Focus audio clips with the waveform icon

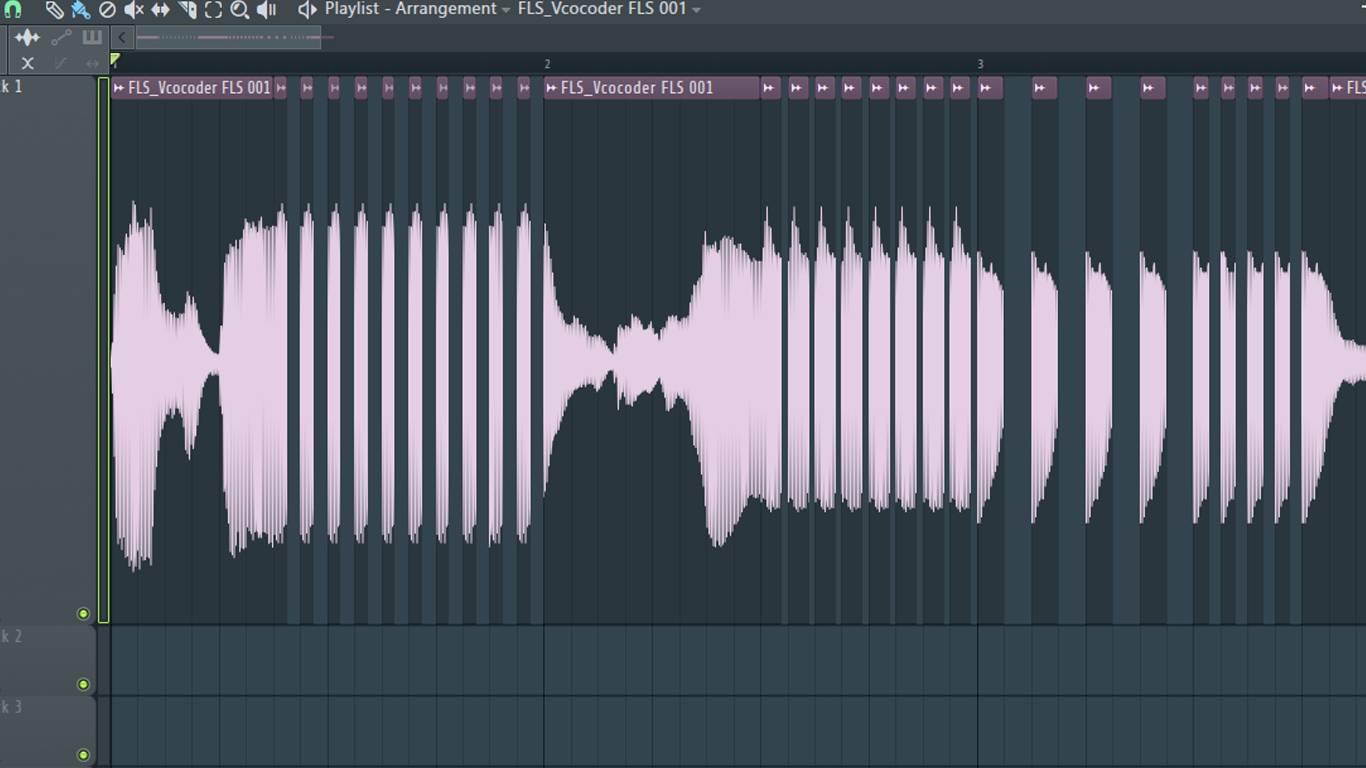tap(27, 38)
